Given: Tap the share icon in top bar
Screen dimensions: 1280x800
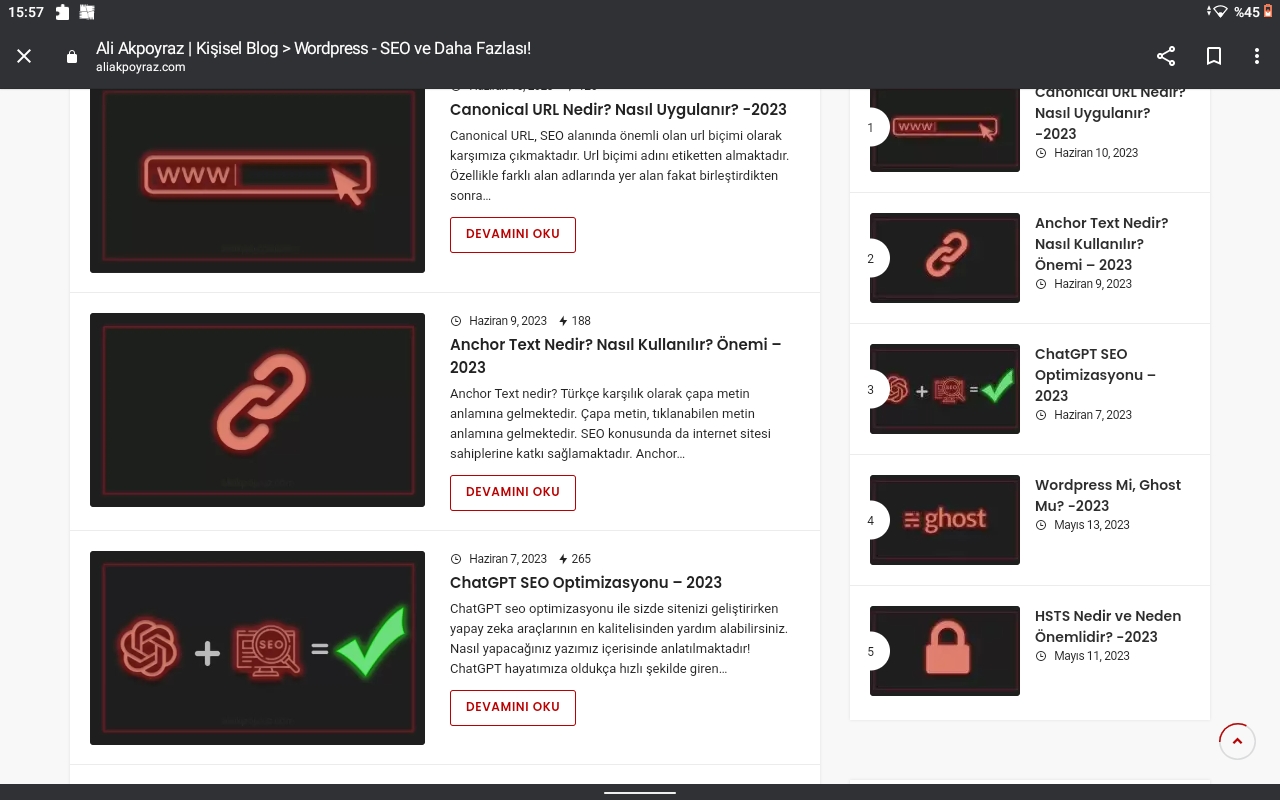Looking at the screenshot, I should pos(1166,57).
